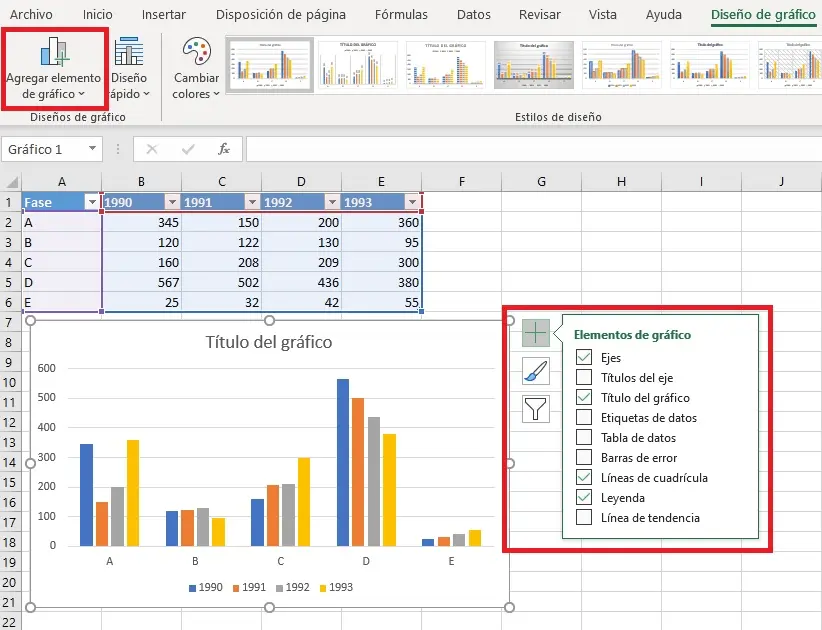The image size is (822, 630).
Task: Click the chart Elementos de gráfico plus icon
Action: point(536,333)
